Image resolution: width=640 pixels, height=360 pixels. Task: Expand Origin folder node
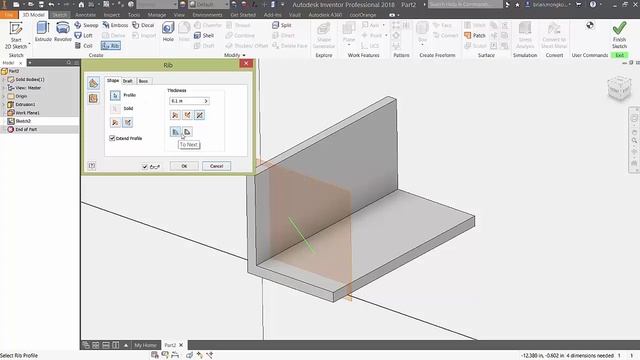[4, 96]
